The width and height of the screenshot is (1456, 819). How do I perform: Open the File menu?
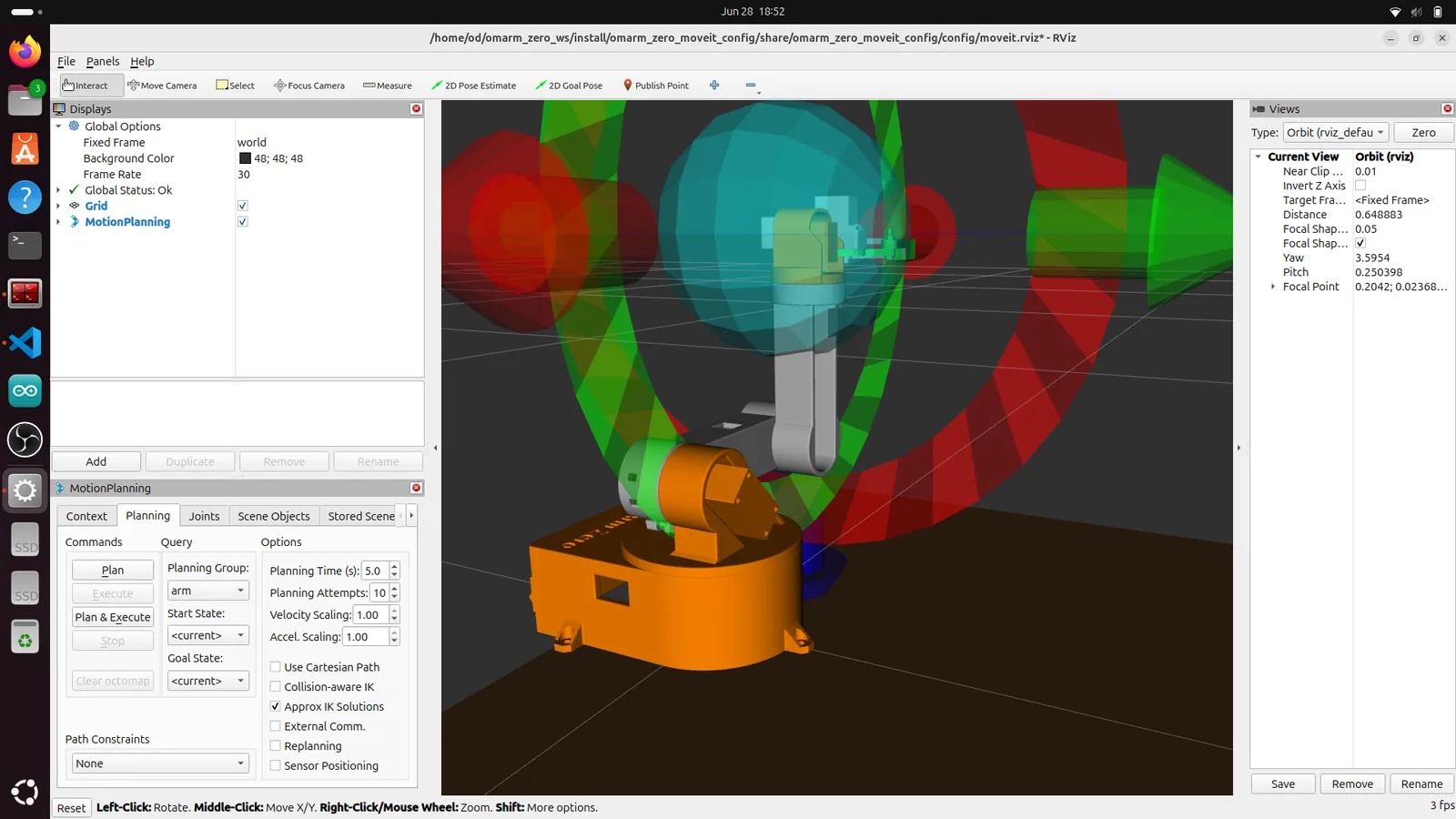(x=66, y=61)
